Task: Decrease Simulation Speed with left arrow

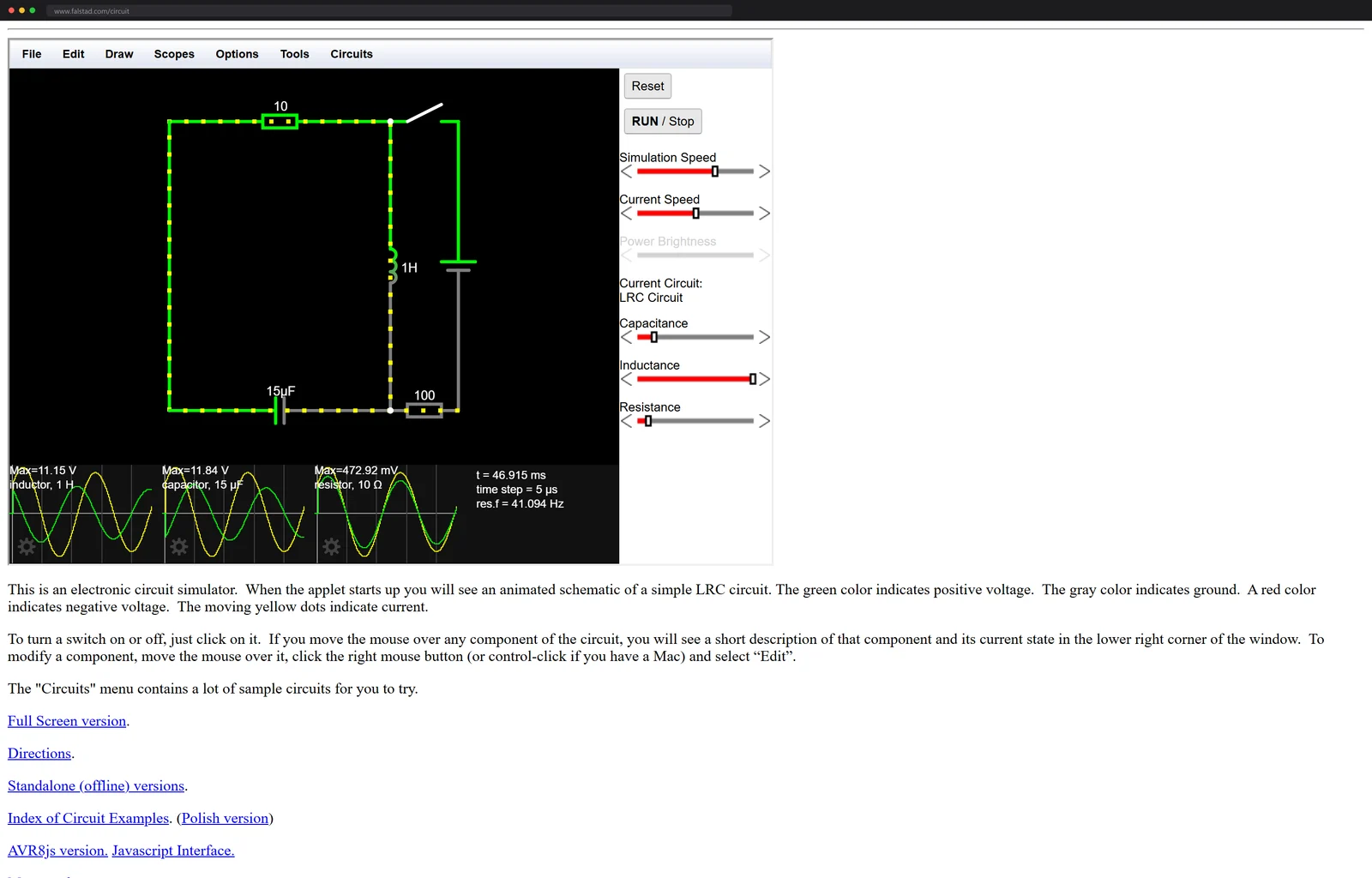Action: click(627, 171)
